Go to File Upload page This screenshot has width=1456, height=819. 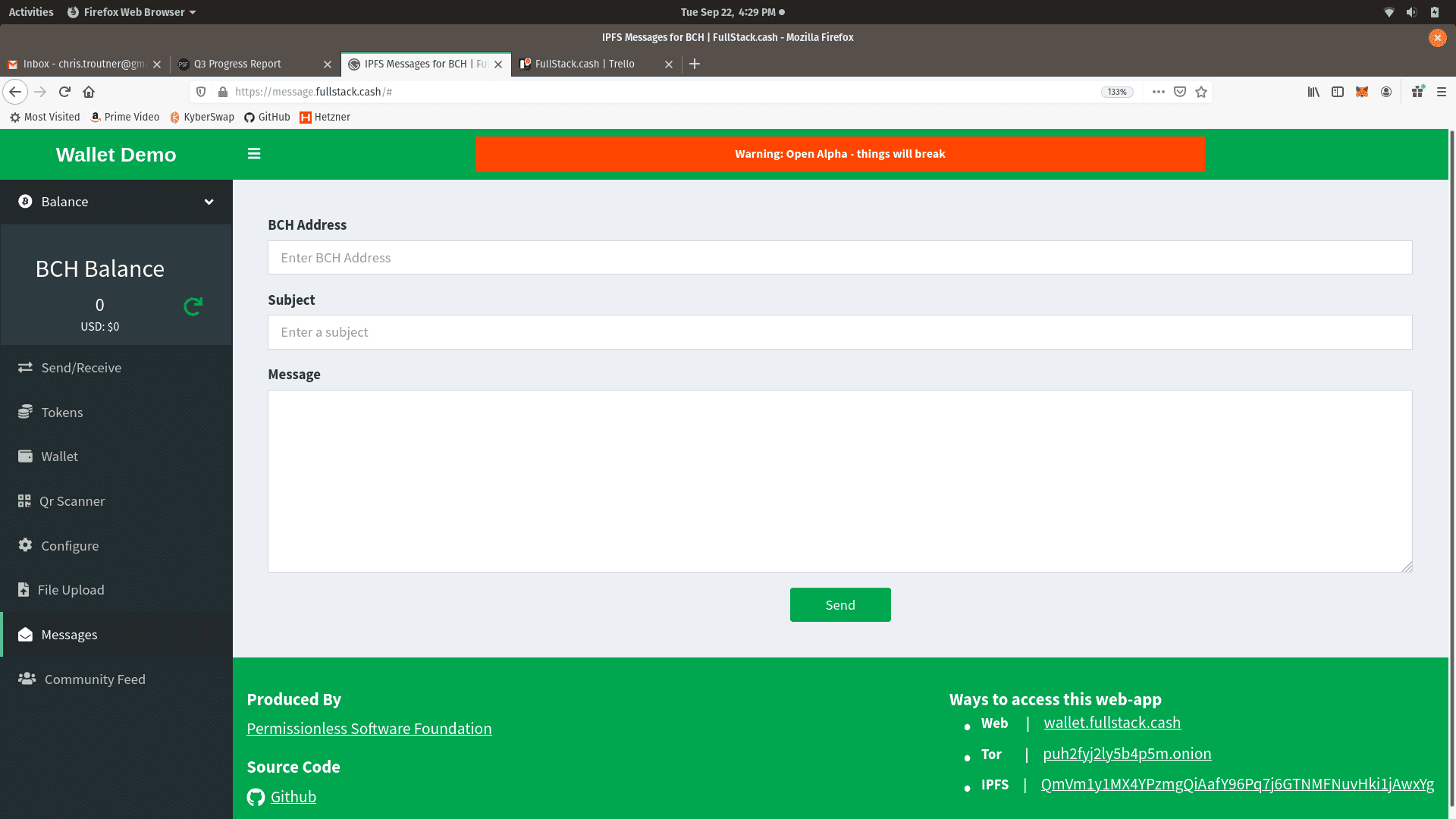click(x=71, y=590)
